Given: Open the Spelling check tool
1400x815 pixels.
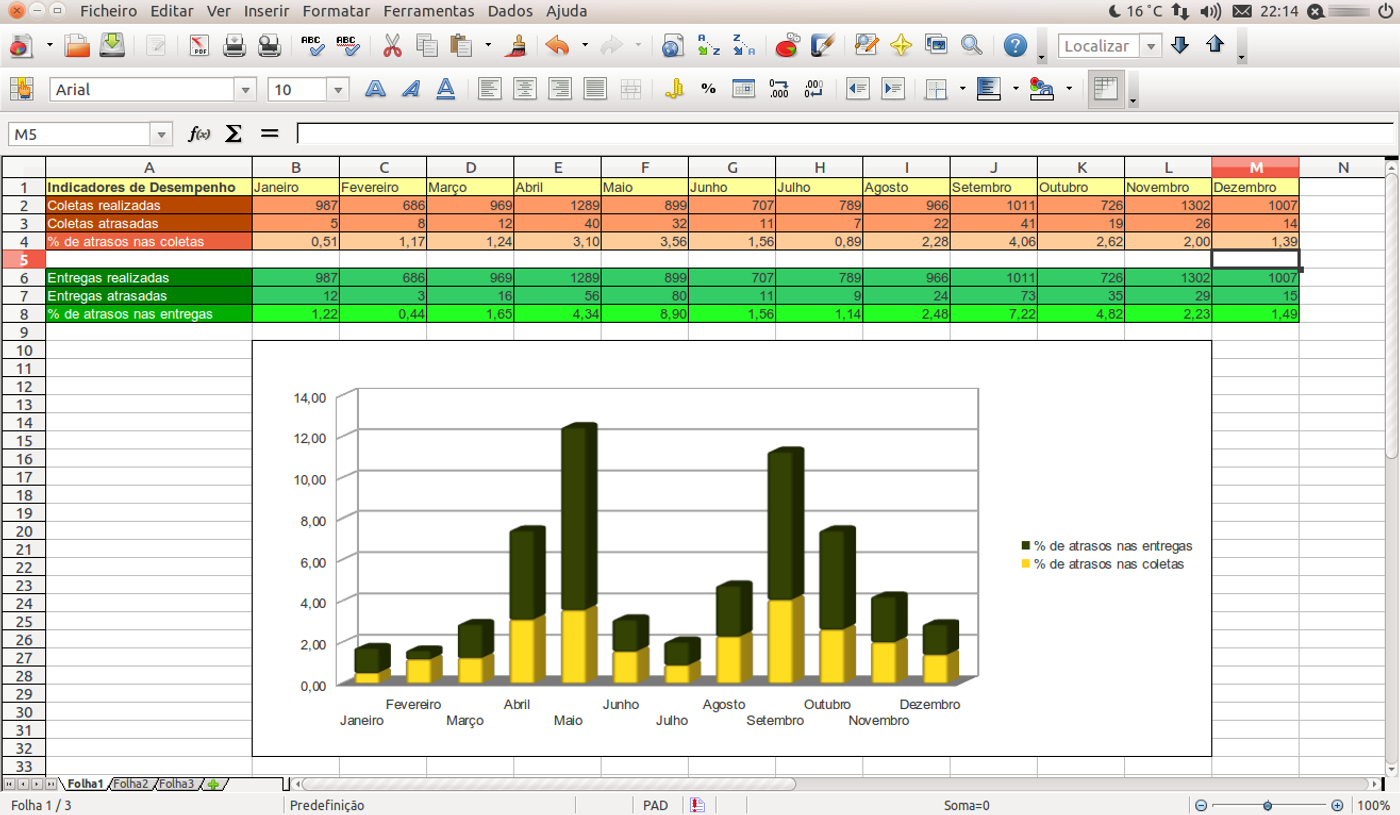Looking at the screenshot, I should click(x=310, y=46).
